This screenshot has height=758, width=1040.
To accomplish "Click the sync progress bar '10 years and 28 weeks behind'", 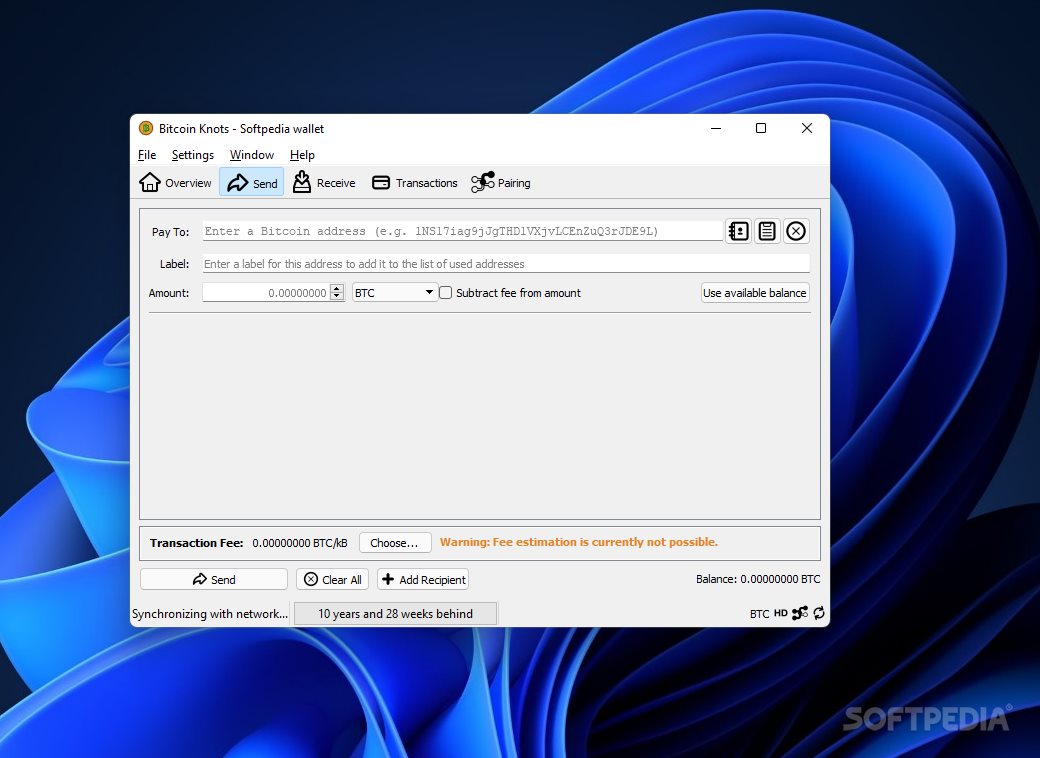I will (x=395, y=613).
